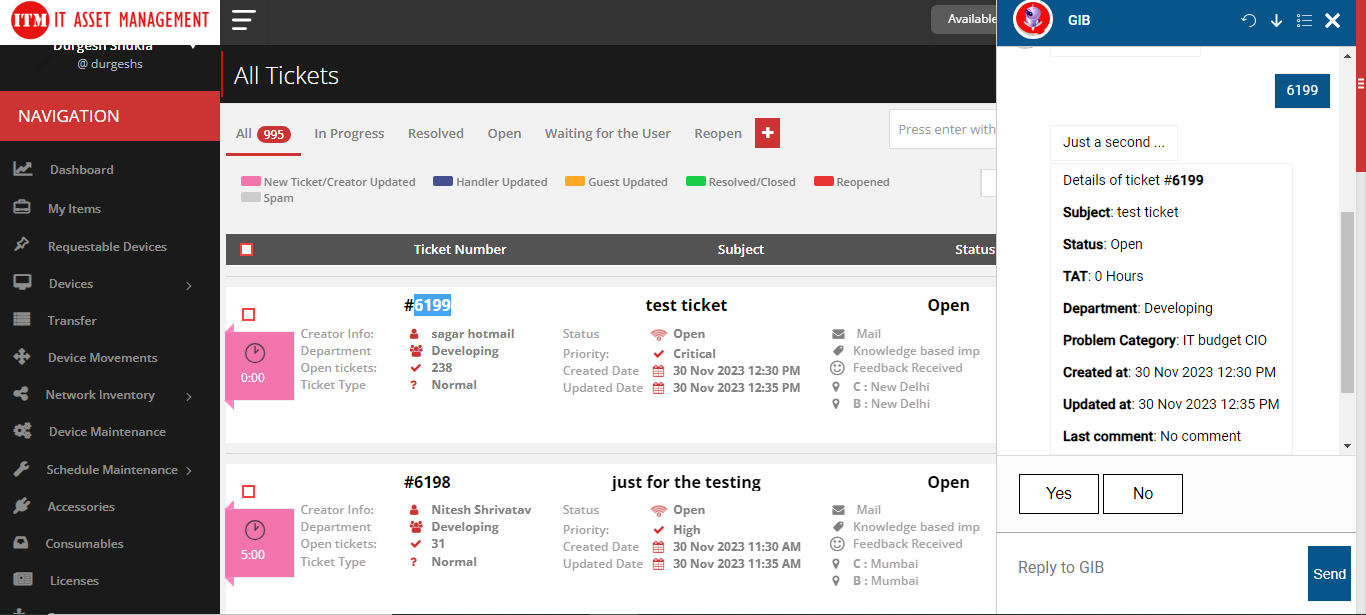Click the My Items briefcase icon

click(x=22, y=208)
